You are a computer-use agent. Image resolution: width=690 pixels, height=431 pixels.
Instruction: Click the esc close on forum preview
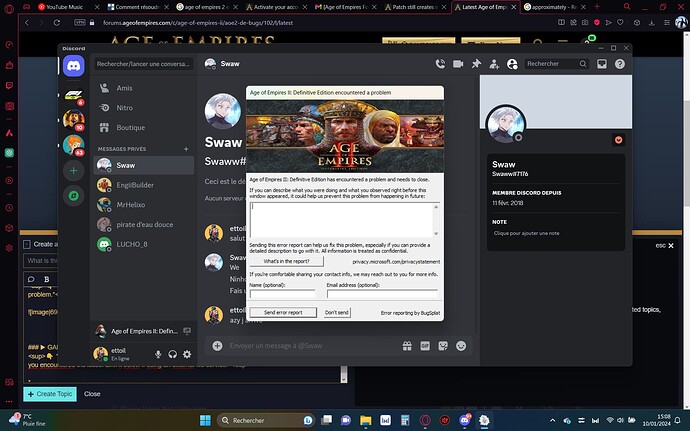[x=664, y=246]
